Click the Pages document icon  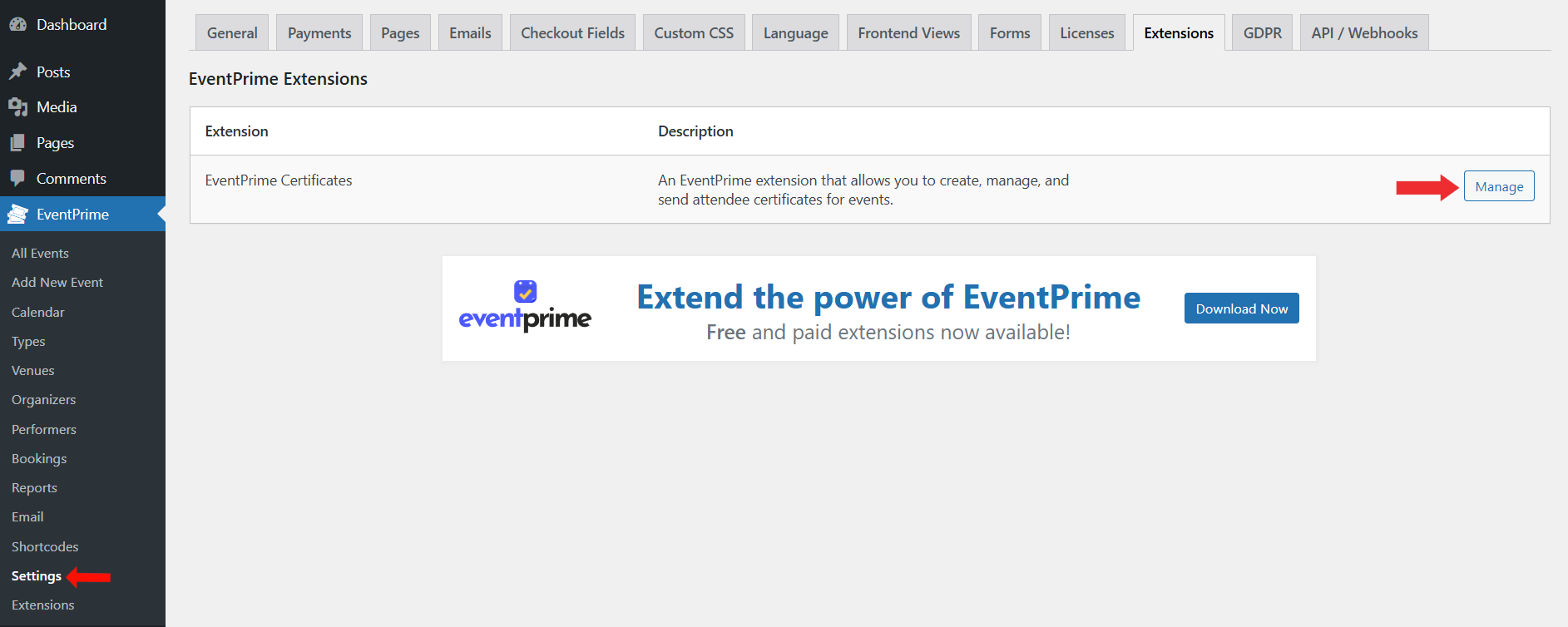(17, 143)
